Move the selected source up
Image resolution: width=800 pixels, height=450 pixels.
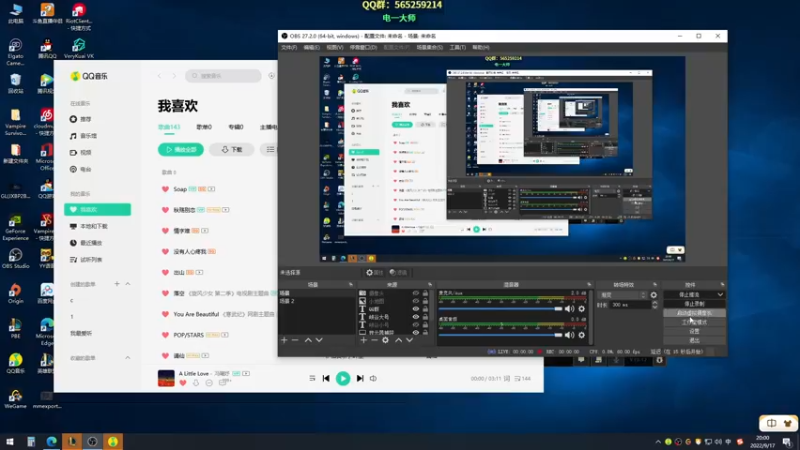[x=398, y=340]
